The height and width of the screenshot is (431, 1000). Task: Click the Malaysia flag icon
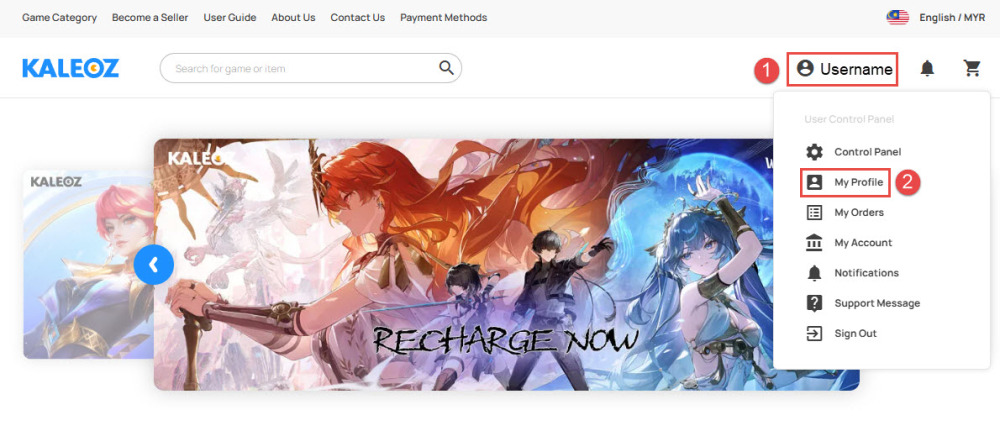897,17
